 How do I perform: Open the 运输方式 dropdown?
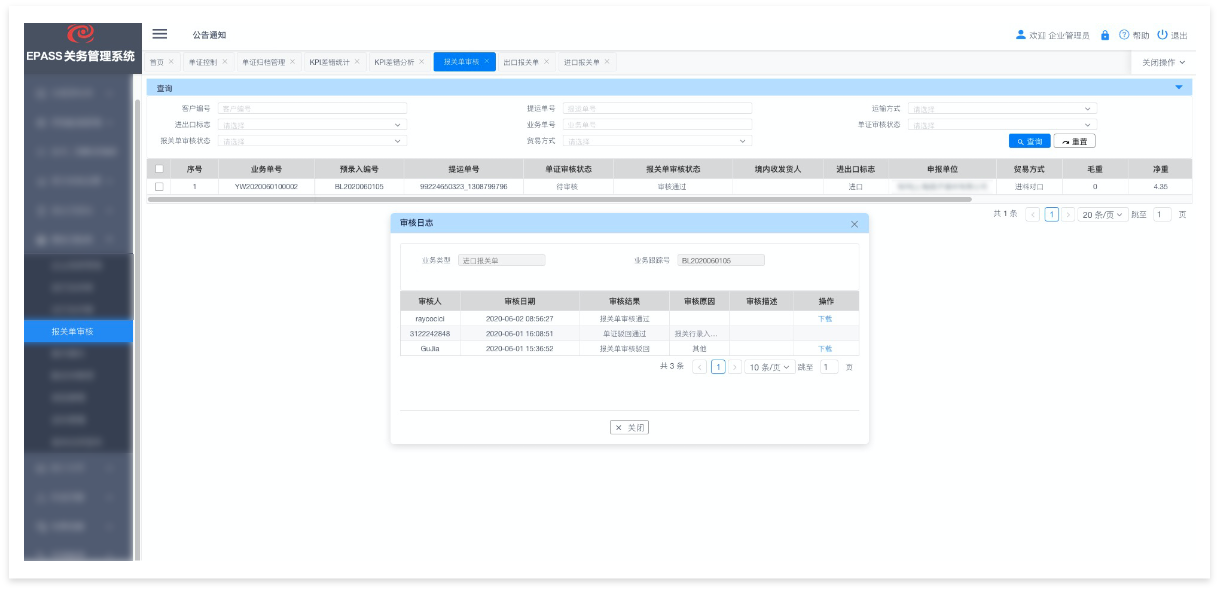tap(1002, 109)
